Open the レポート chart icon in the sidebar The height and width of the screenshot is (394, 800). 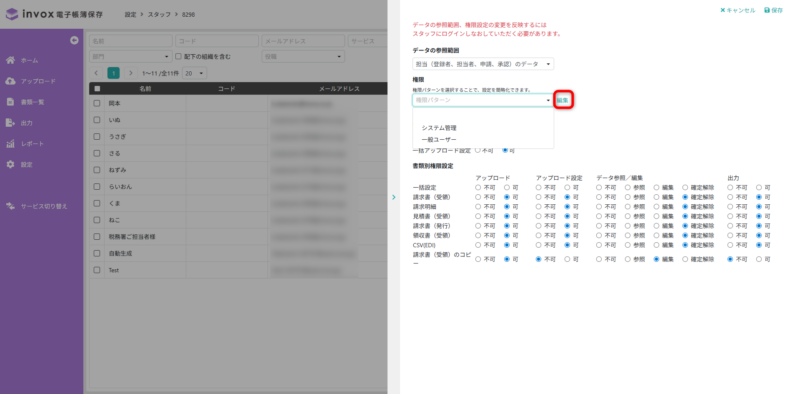tap(10, 144)
